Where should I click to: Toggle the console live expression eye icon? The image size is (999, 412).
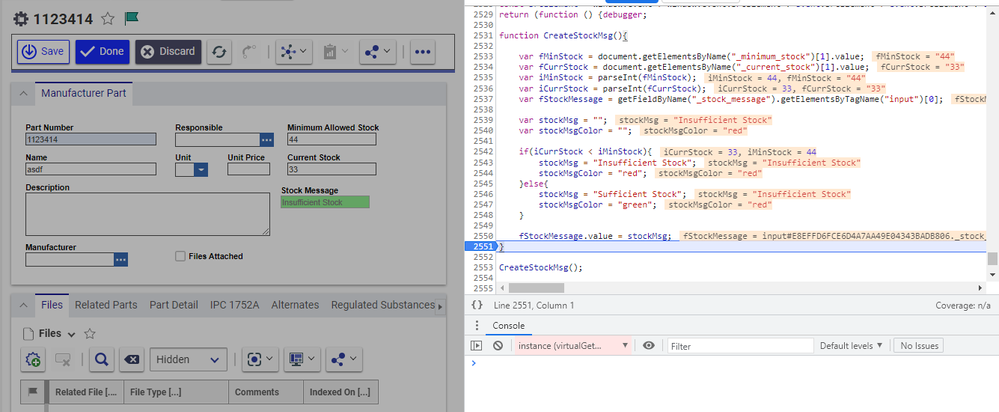tap(649, 346)
